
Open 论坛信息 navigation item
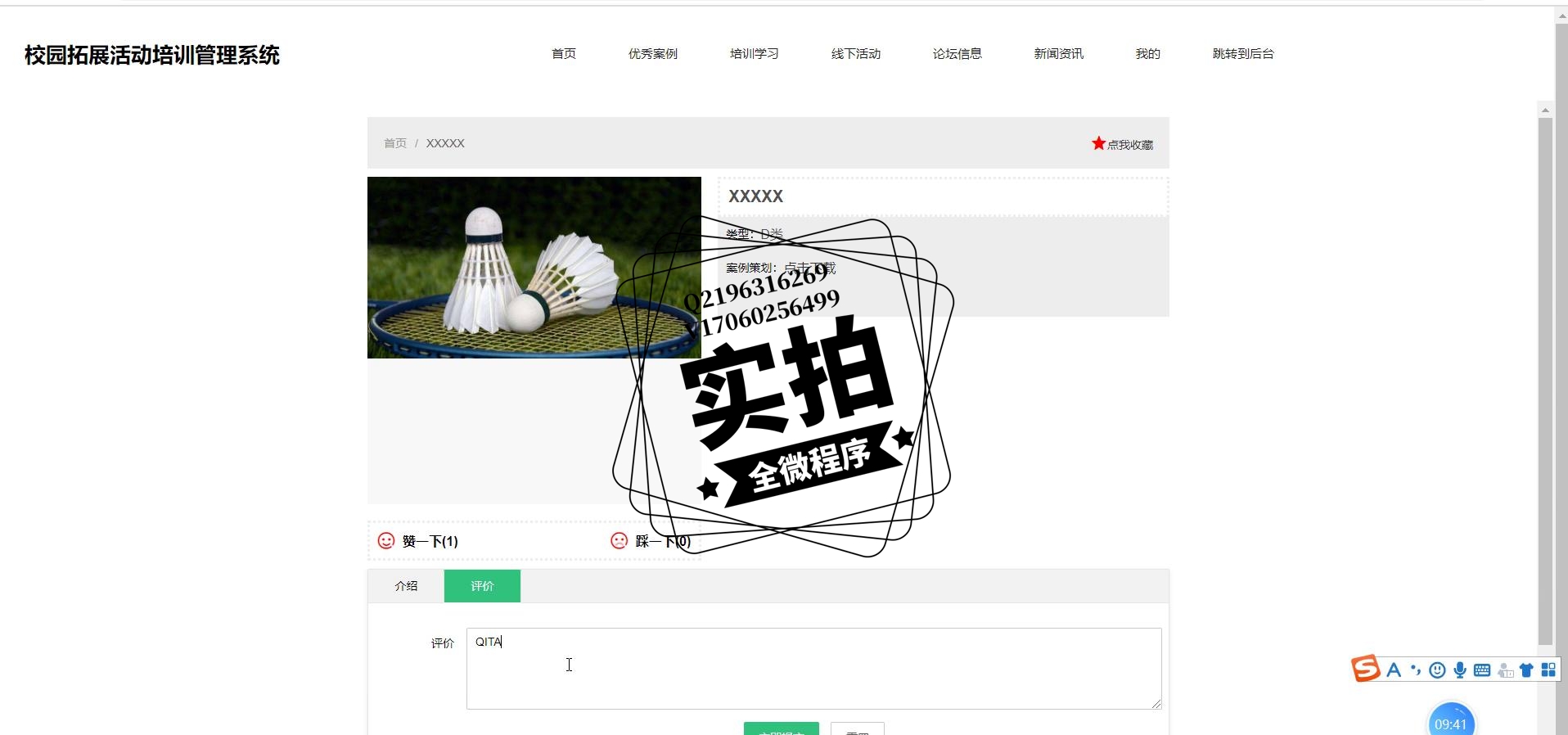coord(957,54)
